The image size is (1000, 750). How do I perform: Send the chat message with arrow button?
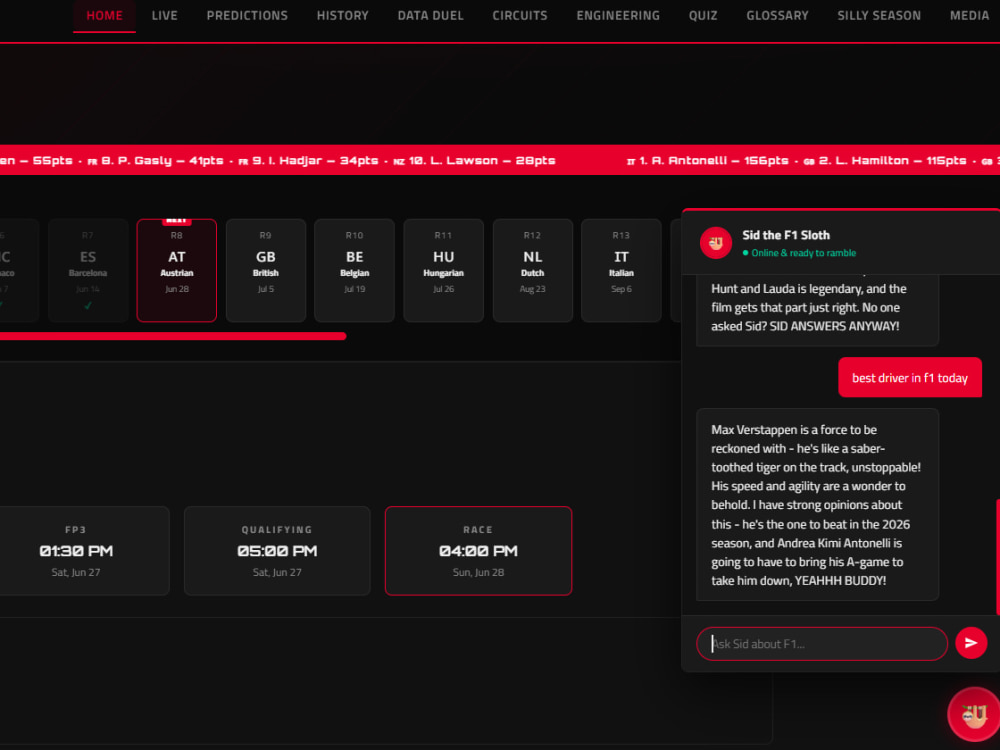point(971,643)
